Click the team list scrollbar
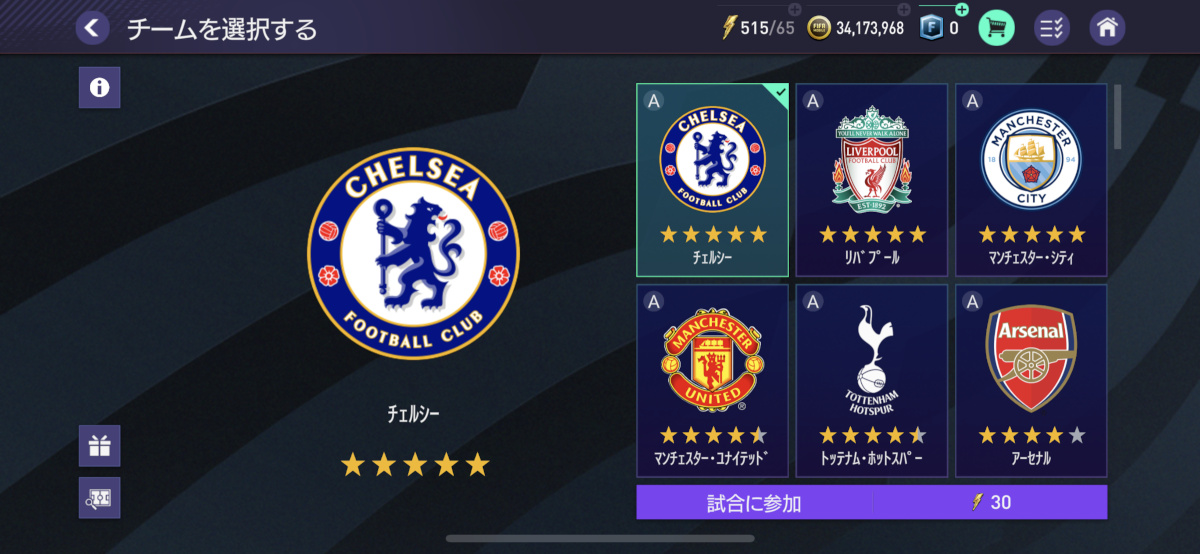1200x554 pixels. [1117, 117]
